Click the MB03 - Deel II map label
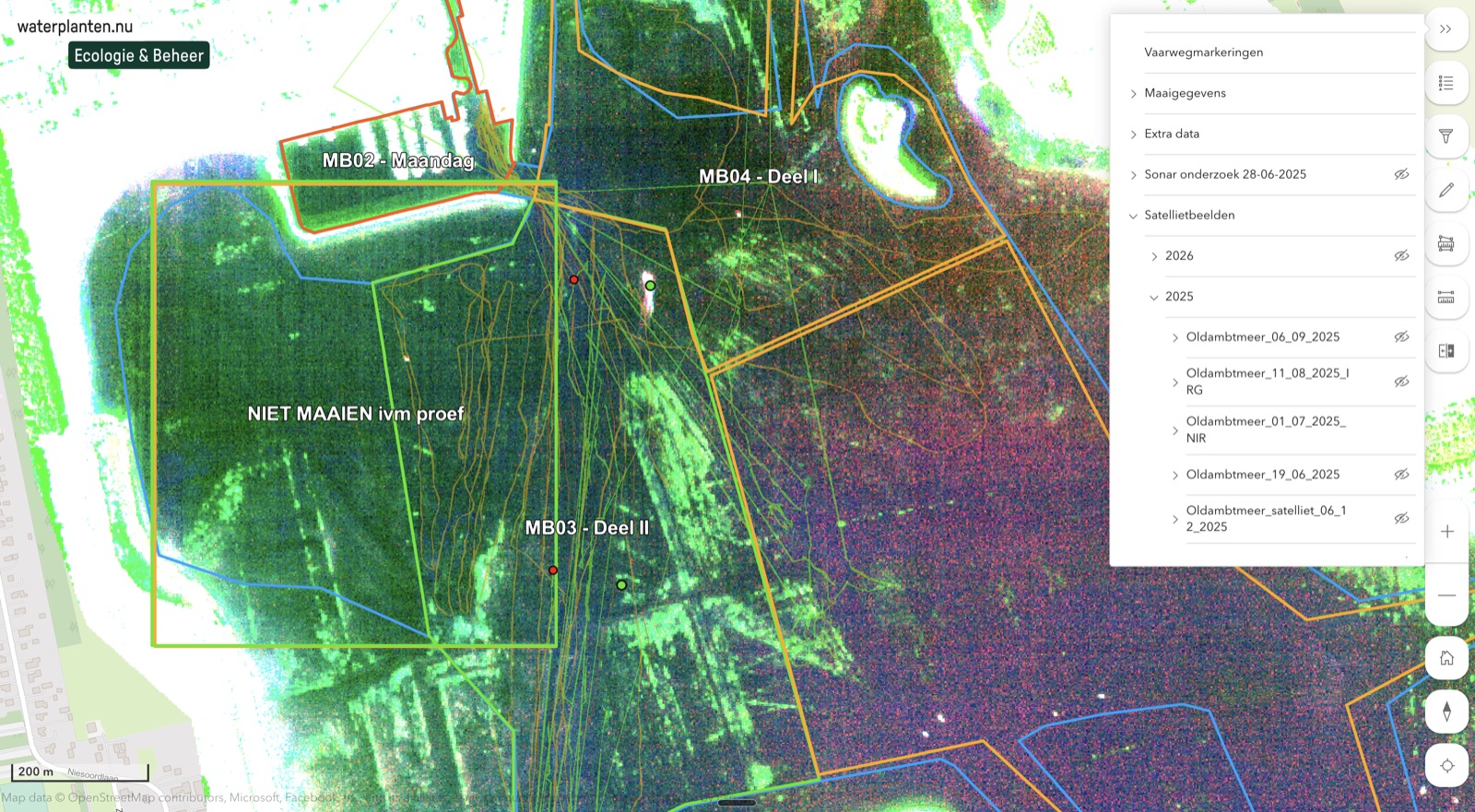Screen dimensions: 1475x812 coord(587,527)
